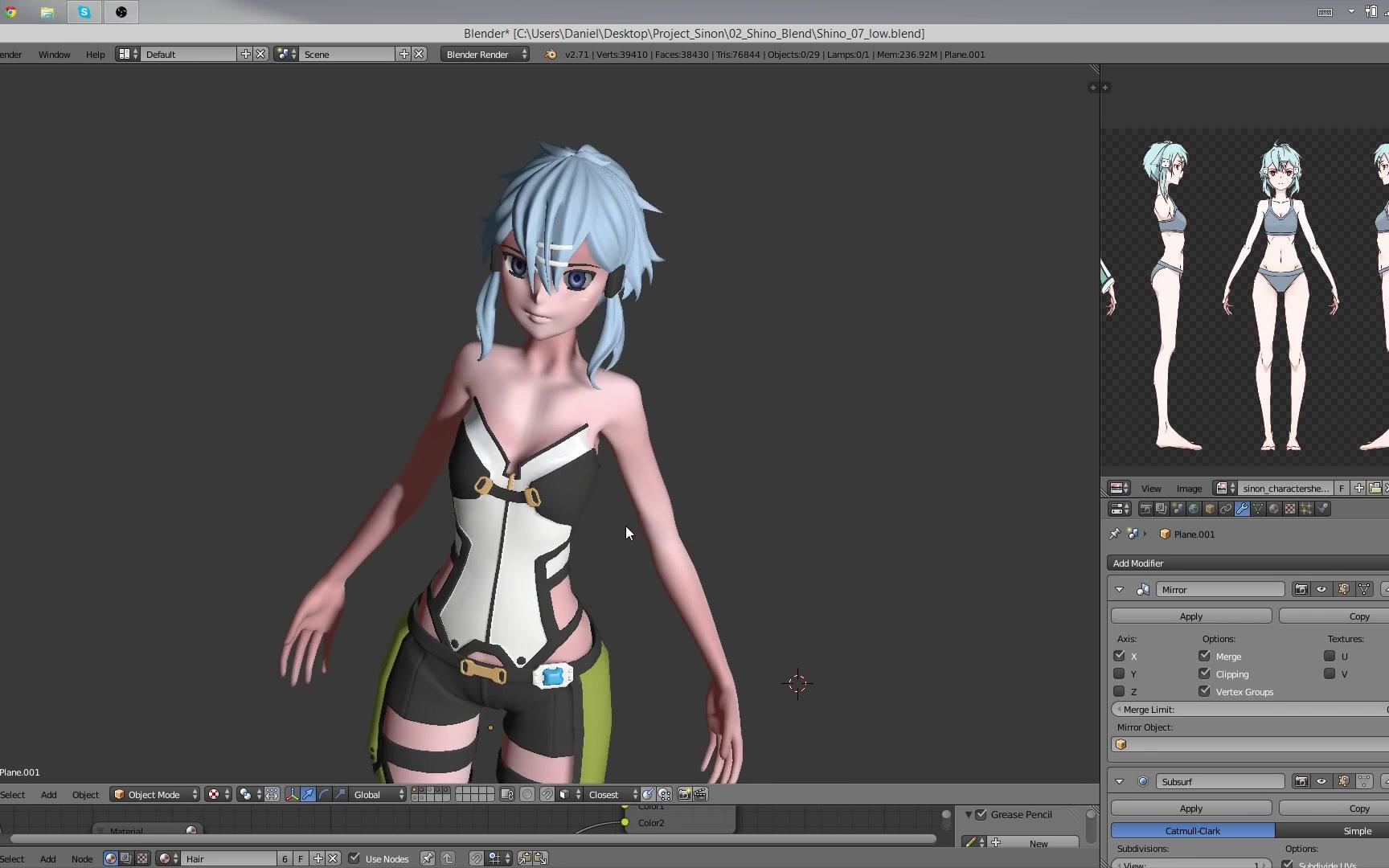Image resolution: width=1389 pixels, height=868 pixels.
Task: Open the Object Mode dropdown
Action: (154, 794)
